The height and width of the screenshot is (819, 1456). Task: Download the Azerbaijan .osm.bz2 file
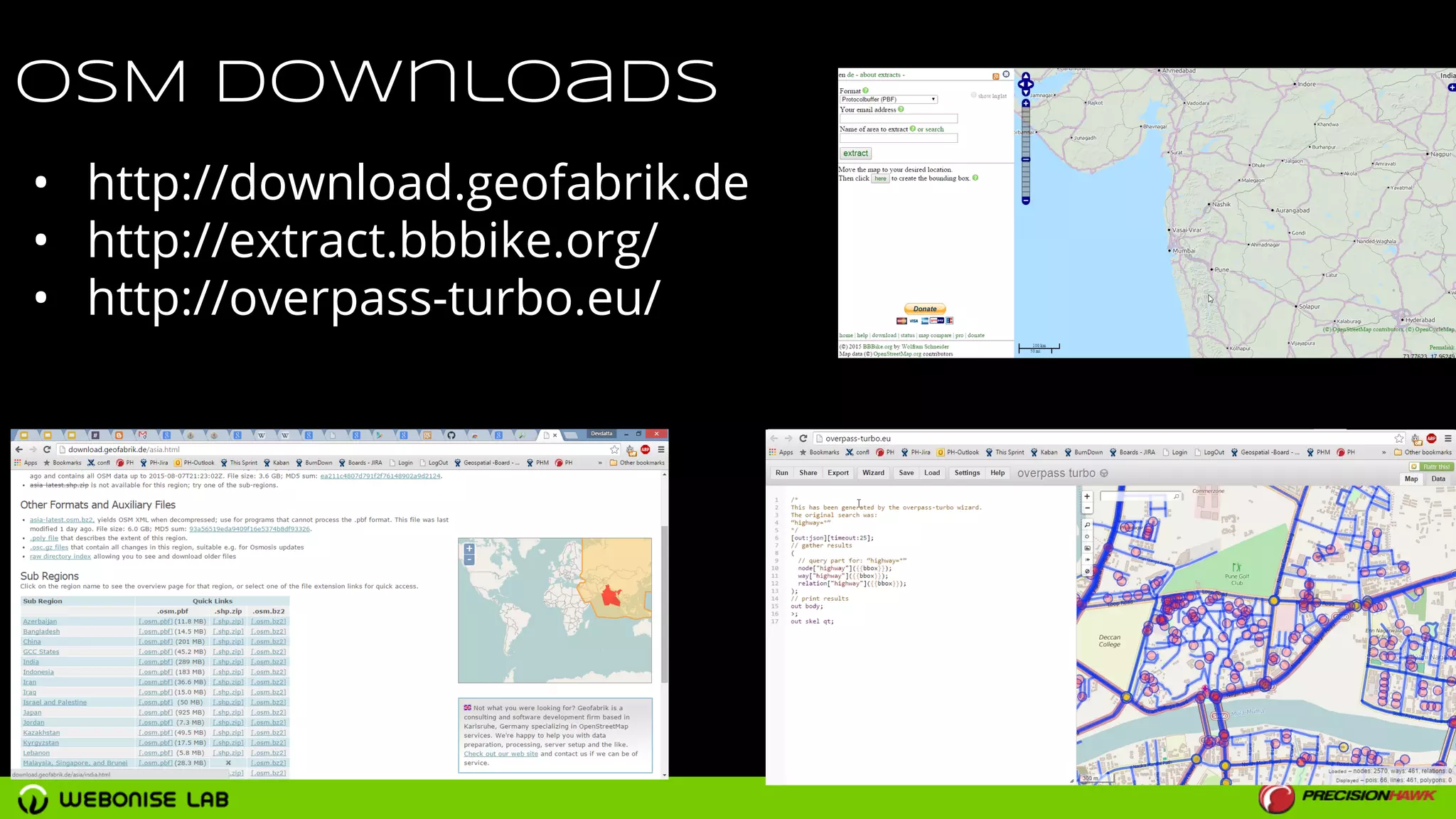pyautogui.click(x=269, y=621)
